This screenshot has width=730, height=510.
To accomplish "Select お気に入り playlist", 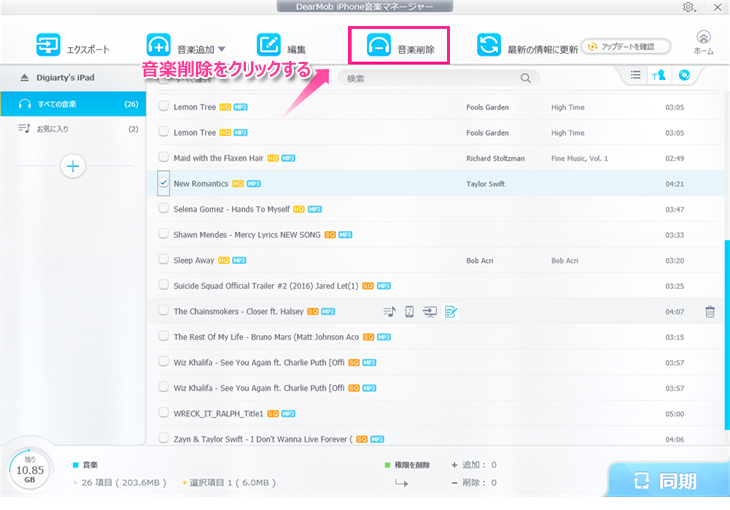I will [x=73, y=129].
